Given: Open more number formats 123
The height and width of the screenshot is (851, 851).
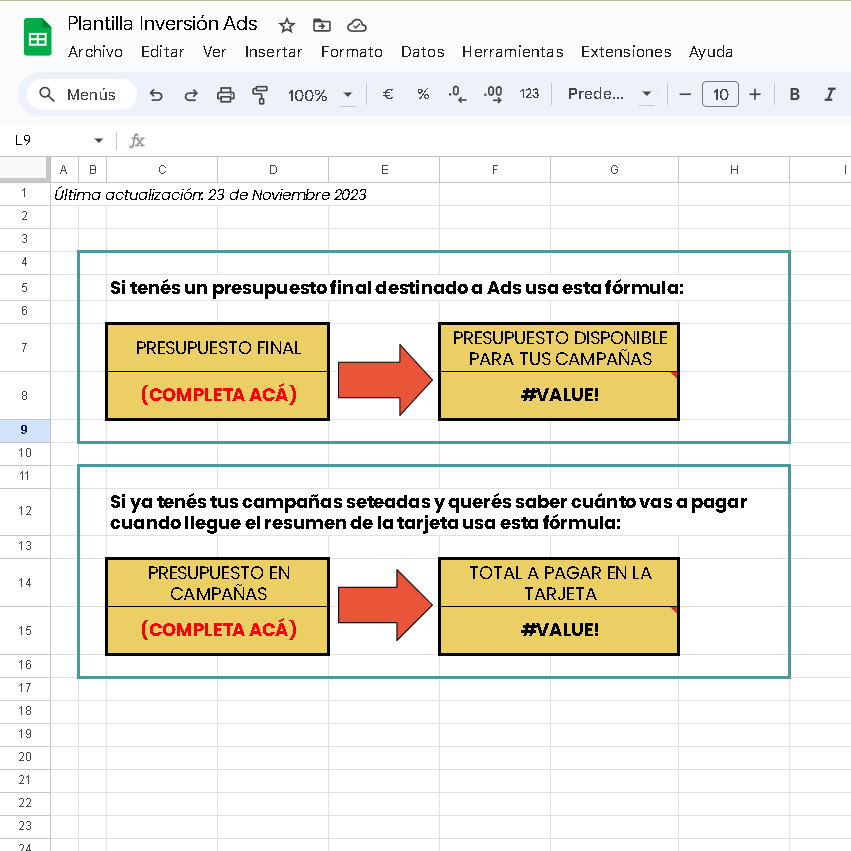Looking at the screenshot, I should click(x=529, y=94).
